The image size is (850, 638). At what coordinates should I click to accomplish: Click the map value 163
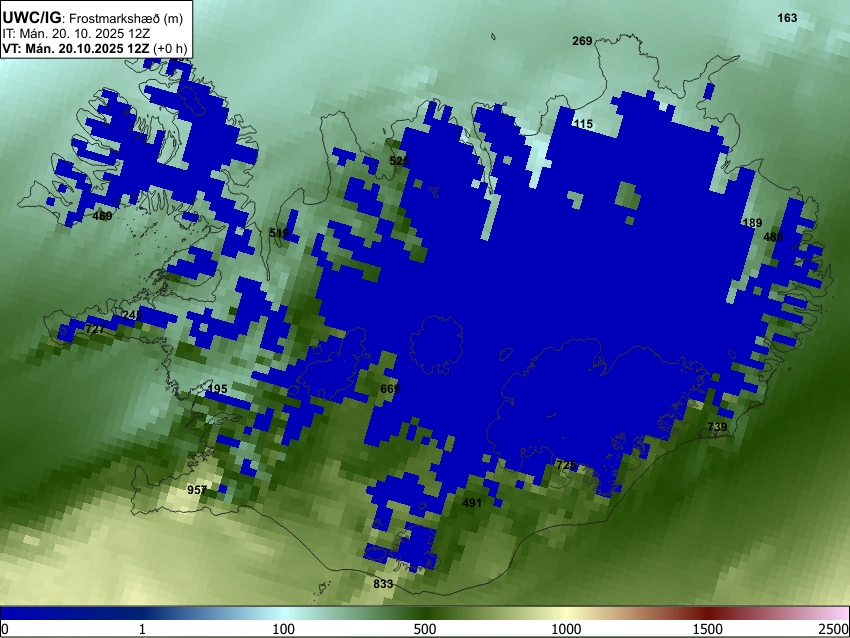click(x=787, y=18)
